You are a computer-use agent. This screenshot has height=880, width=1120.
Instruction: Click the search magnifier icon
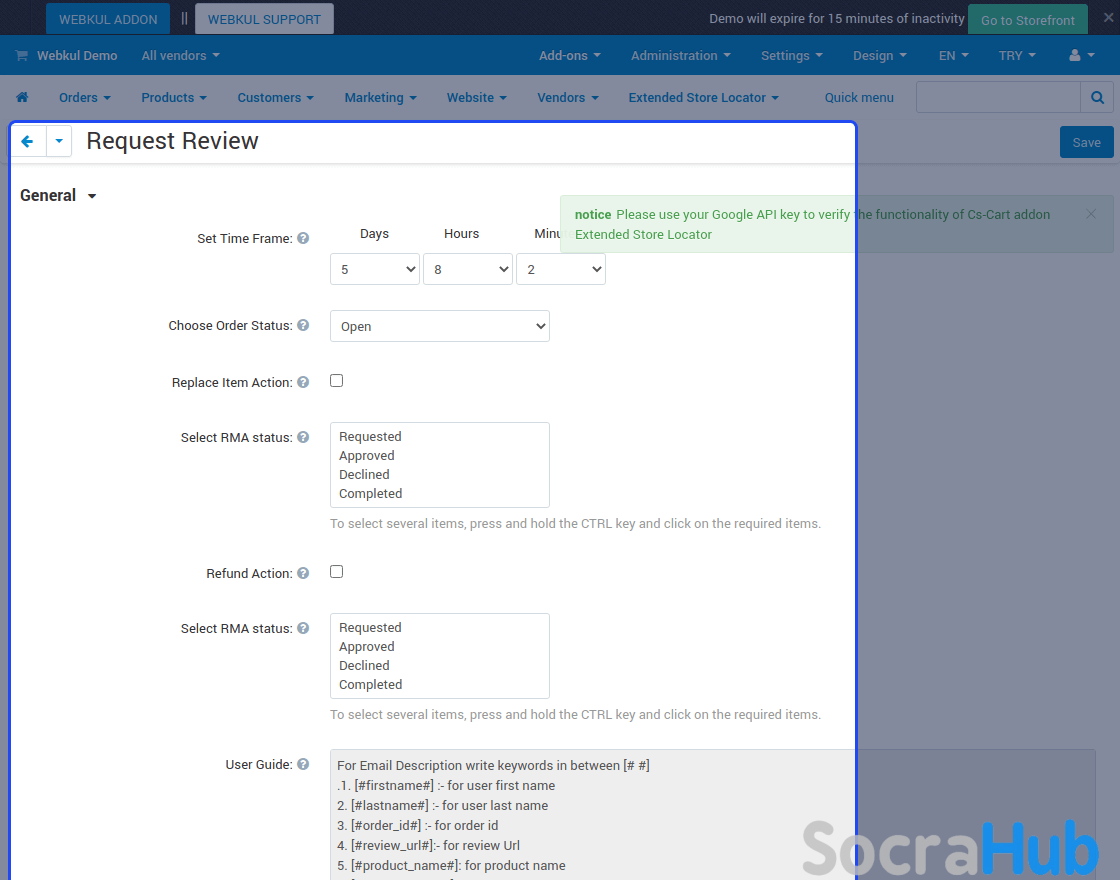click(x=1097, y=98)
